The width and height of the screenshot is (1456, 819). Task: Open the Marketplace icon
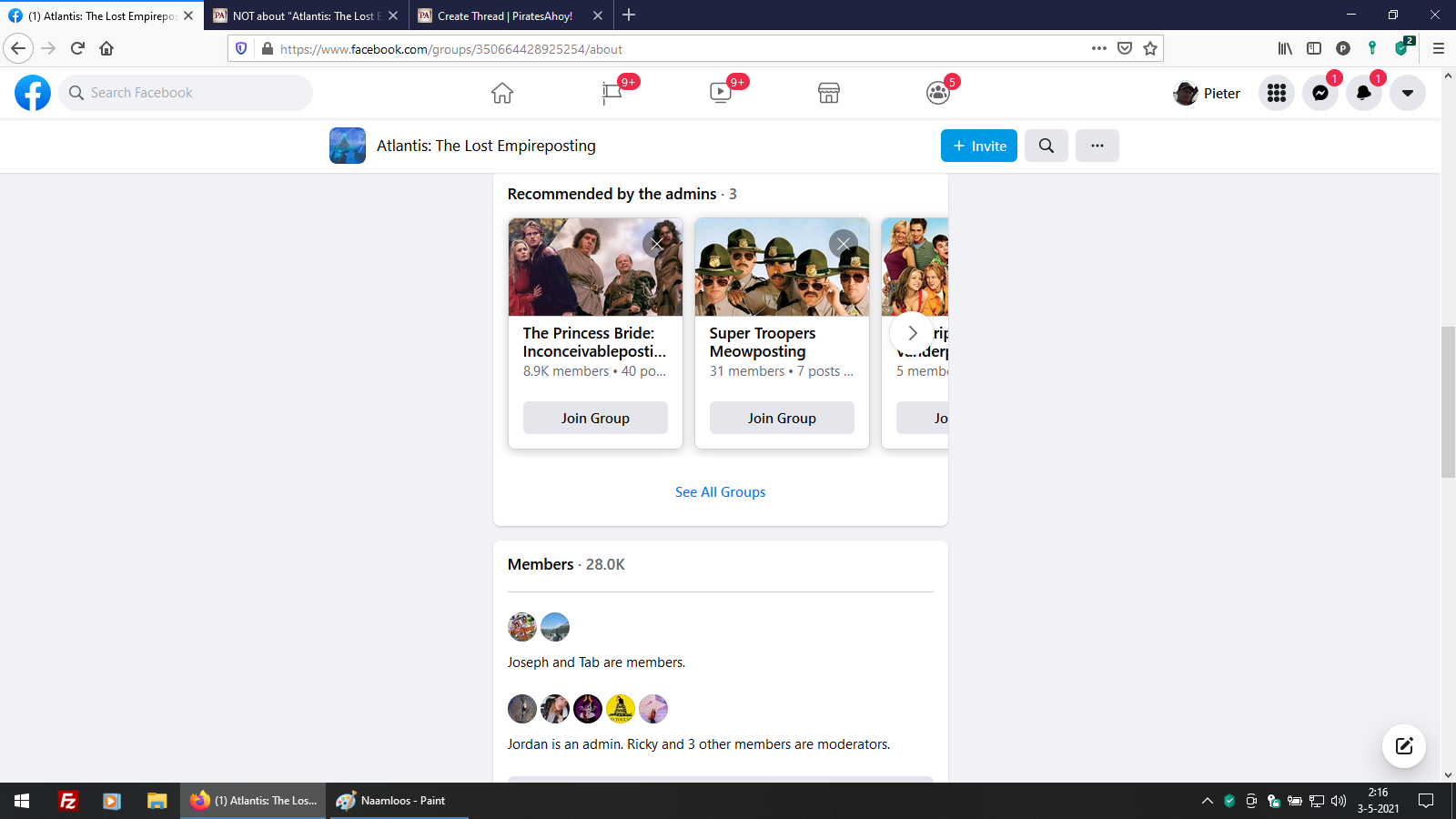click(x=829, y=93)
